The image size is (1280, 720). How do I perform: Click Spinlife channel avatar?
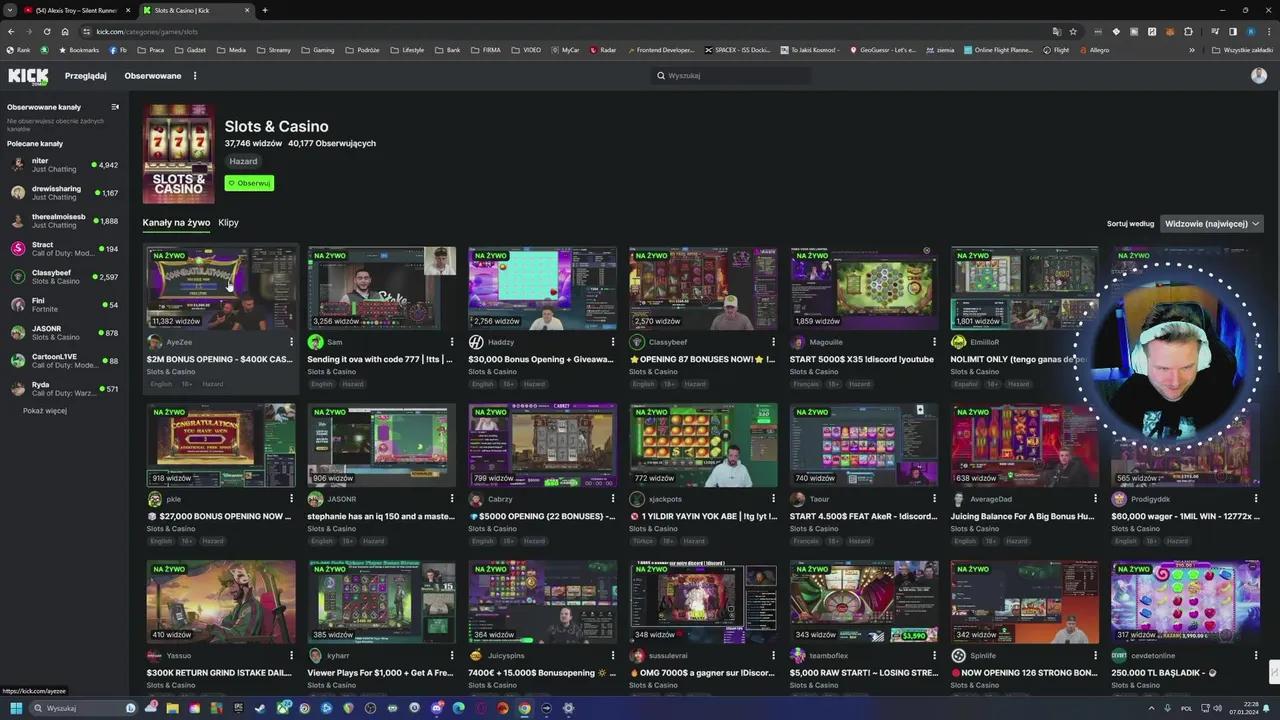tap(959, 656)
